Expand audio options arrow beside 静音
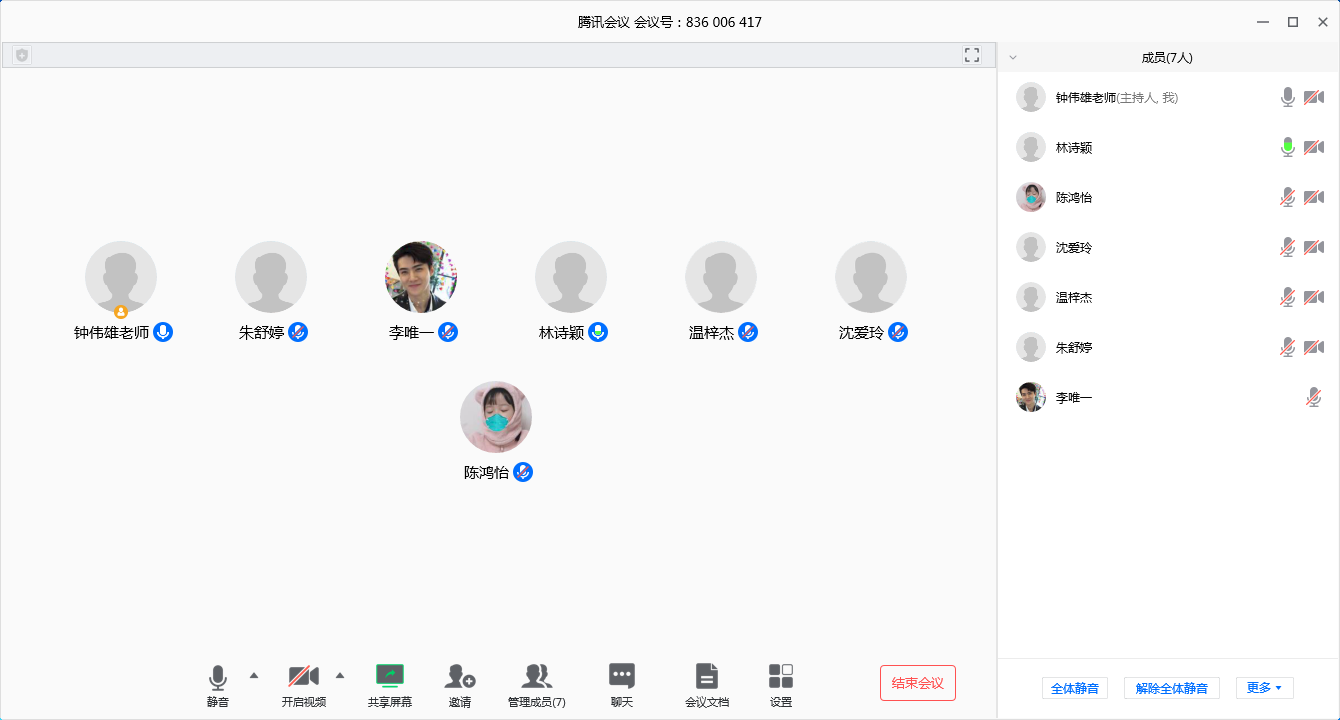Viewport: 1340px width, 720px height. (254, 675)
